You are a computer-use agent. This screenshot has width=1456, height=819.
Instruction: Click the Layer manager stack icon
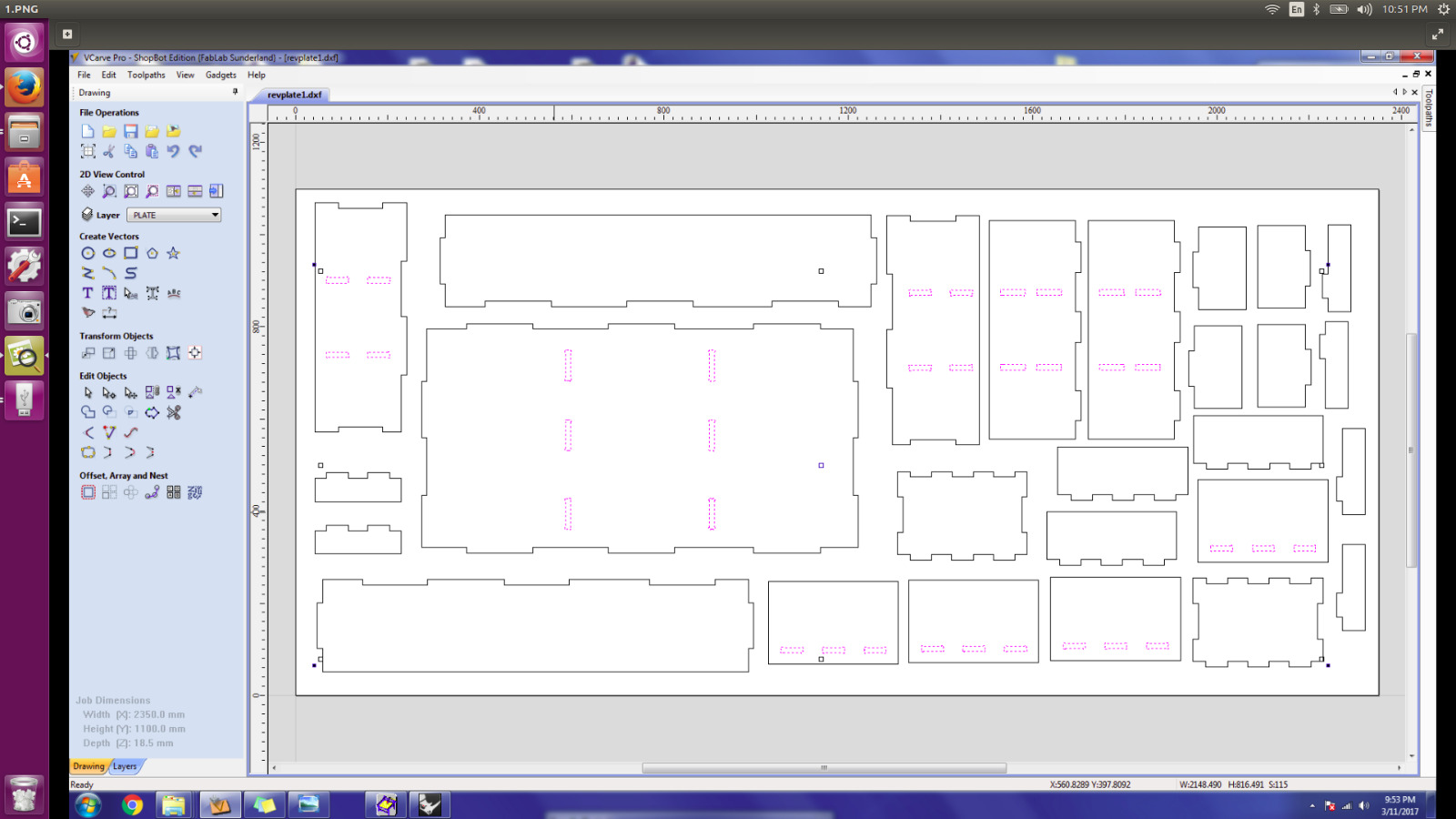pyautogui.click(x=87, y=215)
